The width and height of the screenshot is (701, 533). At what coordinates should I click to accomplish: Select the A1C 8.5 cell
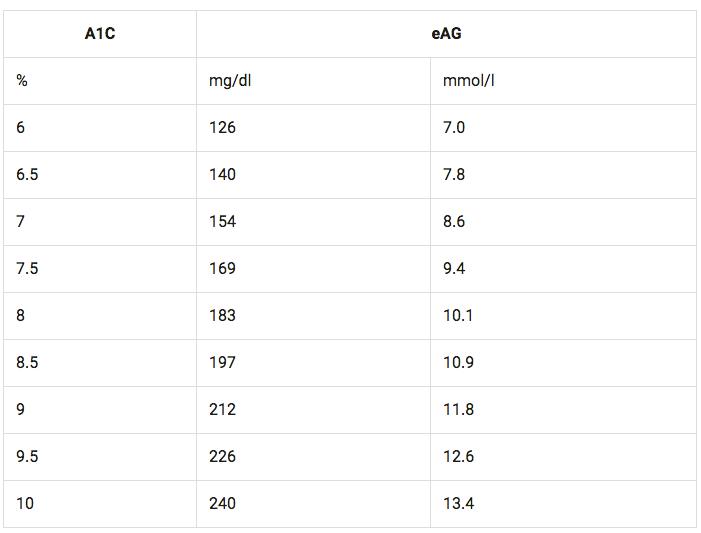pos(28,363)
